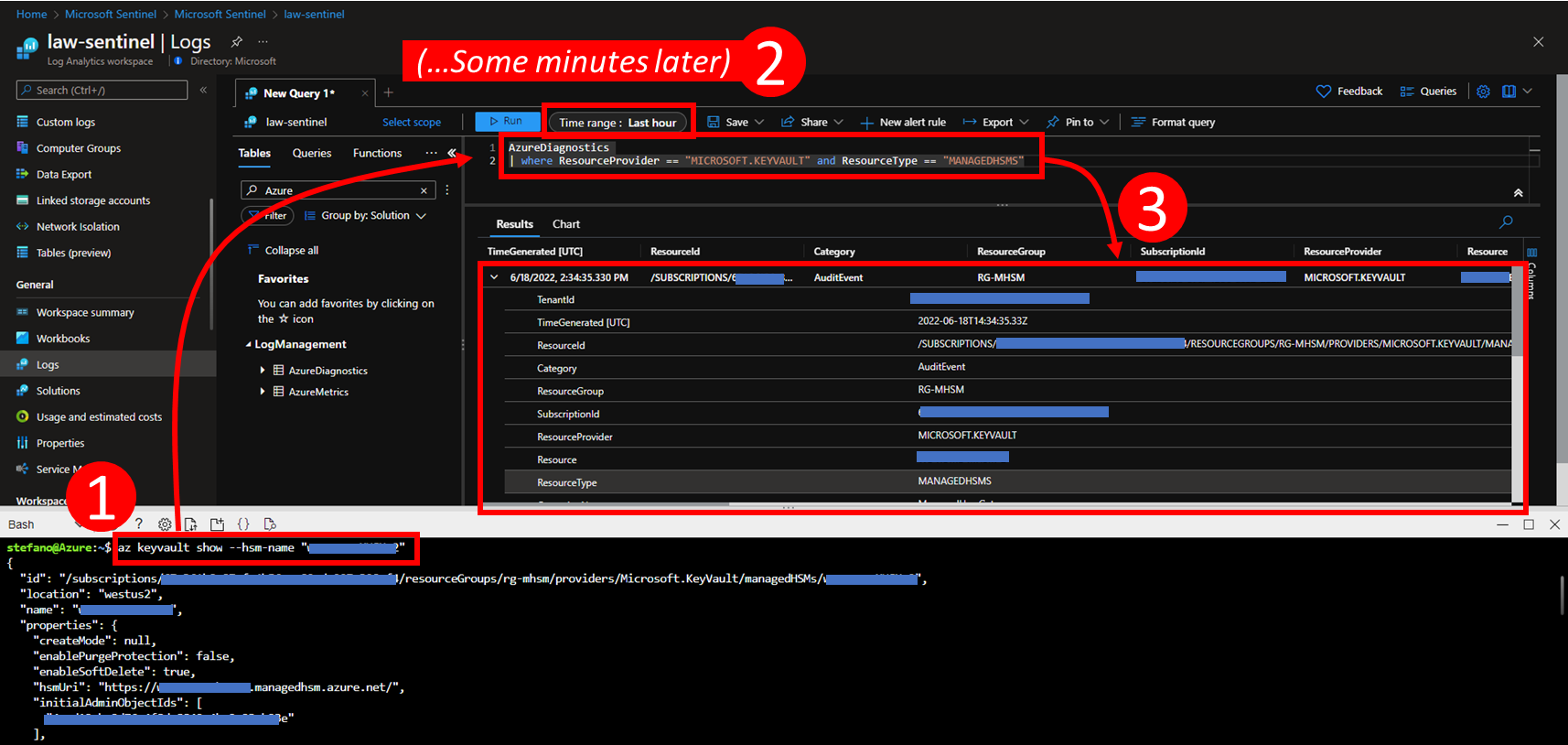This screenshot has height=745, width=1568.
Task: Click the Workbooks sidebar icon
Action: pos(22,338)
